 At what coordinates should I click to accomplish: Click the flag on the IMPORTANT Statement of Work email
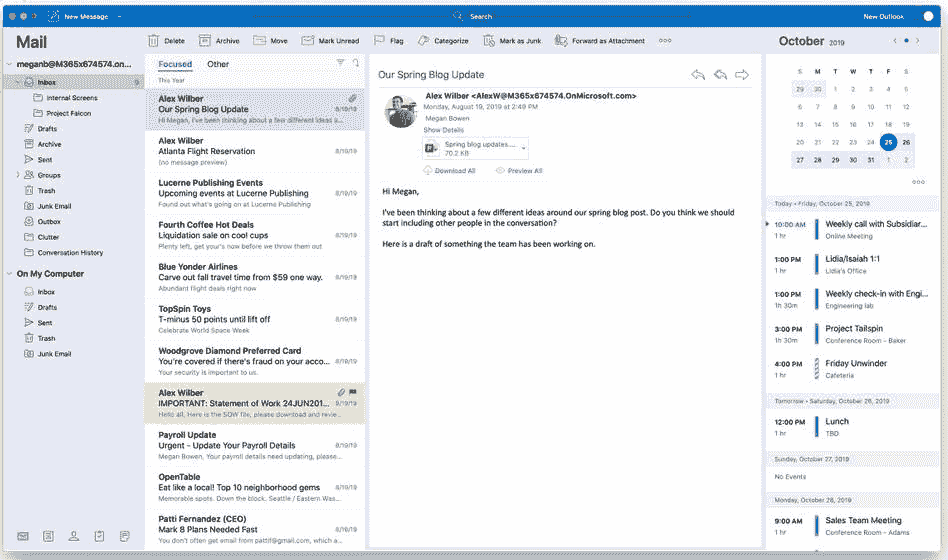coord(352,392)
